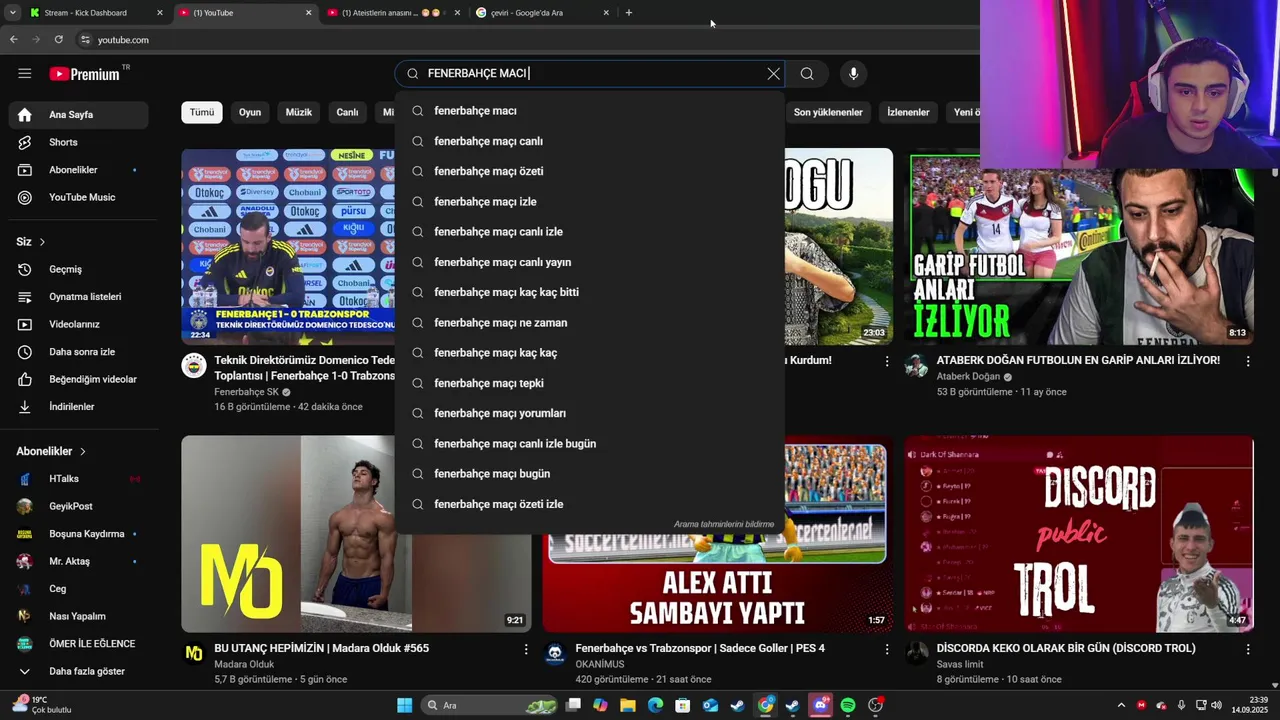Image resolution: width=1280 pixels, height=720 pixels.
Task: Click "Arama tahminlerini bildirme" link
Action: 724,524
